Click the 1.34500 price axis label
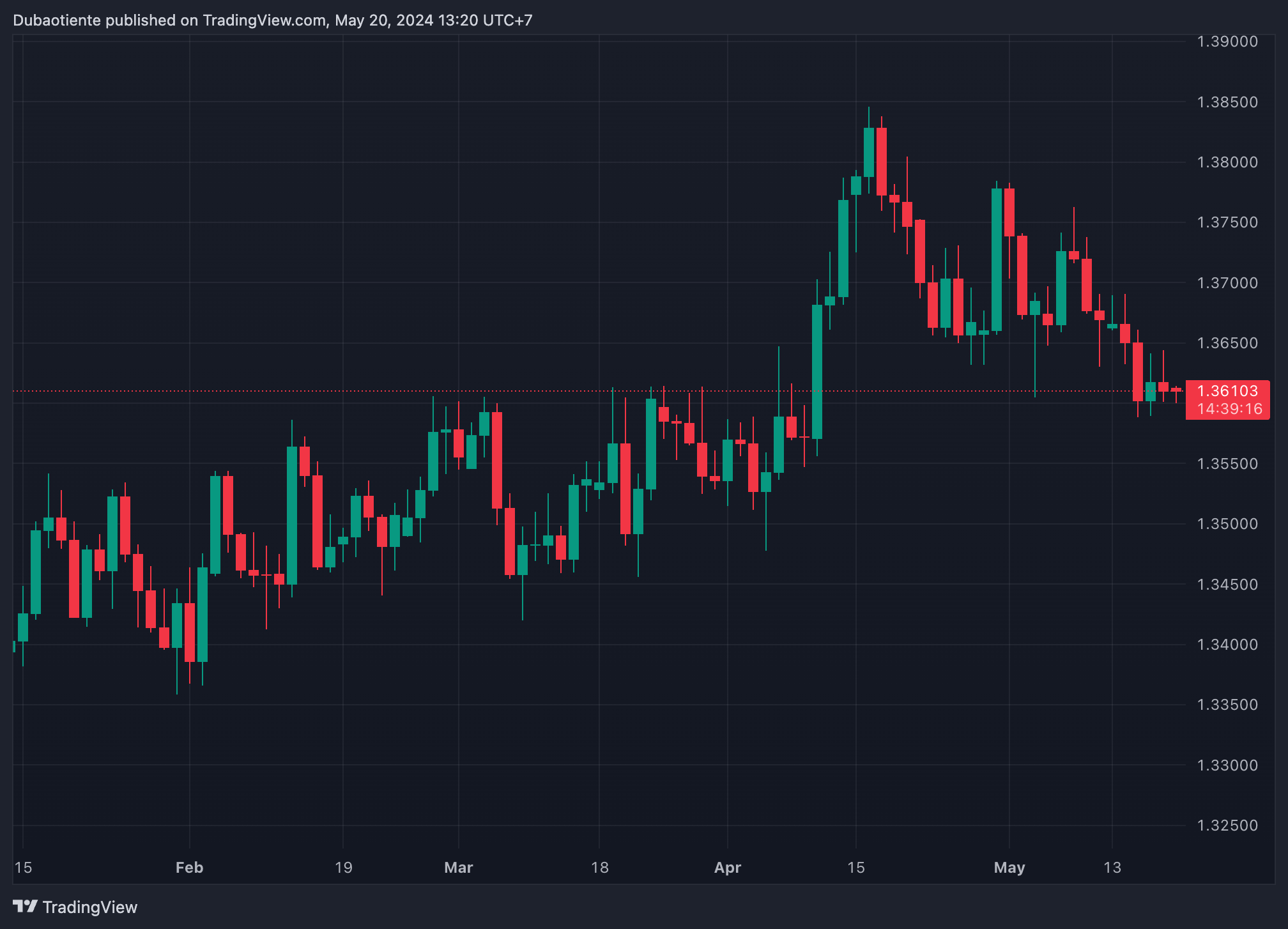 tap(1227, 585)
